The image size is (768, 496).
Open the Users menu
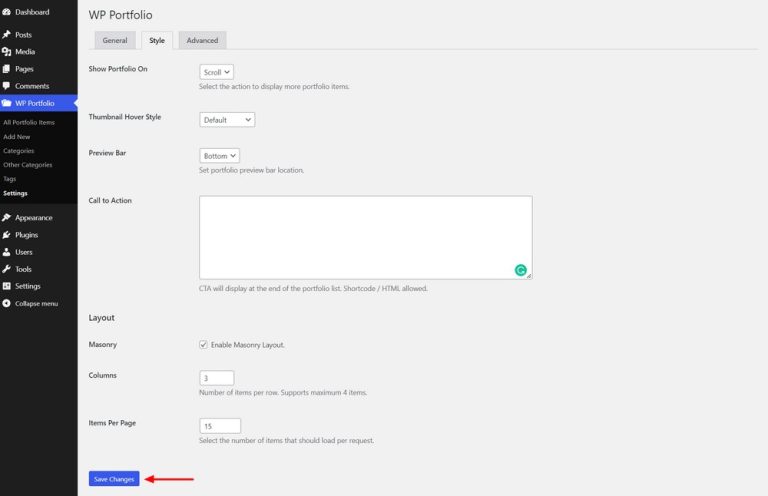tap(24, 252)
